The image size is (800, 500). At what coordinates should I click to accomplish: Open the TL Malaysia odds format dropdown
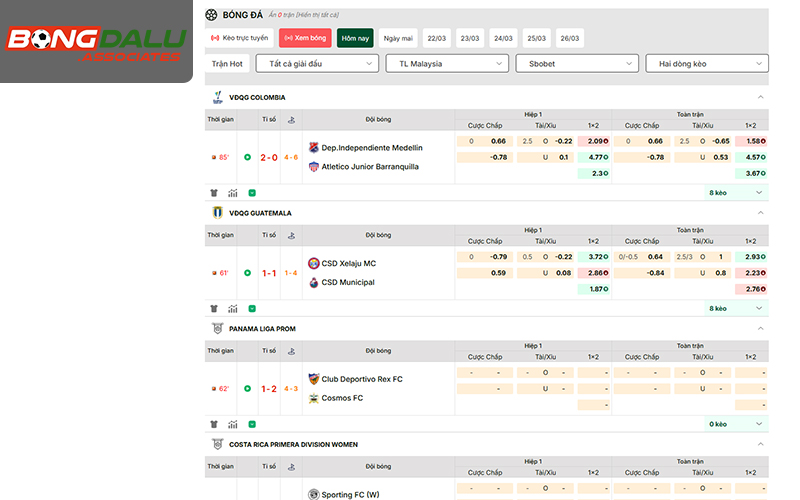pos(446,63)
